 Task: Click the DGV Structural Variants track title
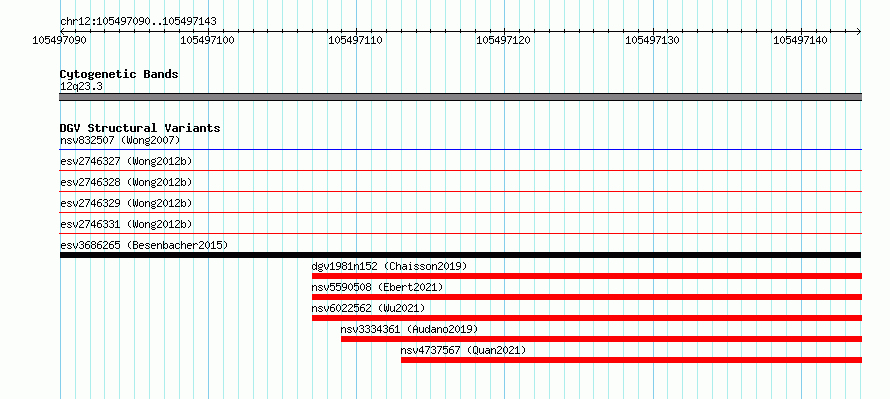point(140,128)
